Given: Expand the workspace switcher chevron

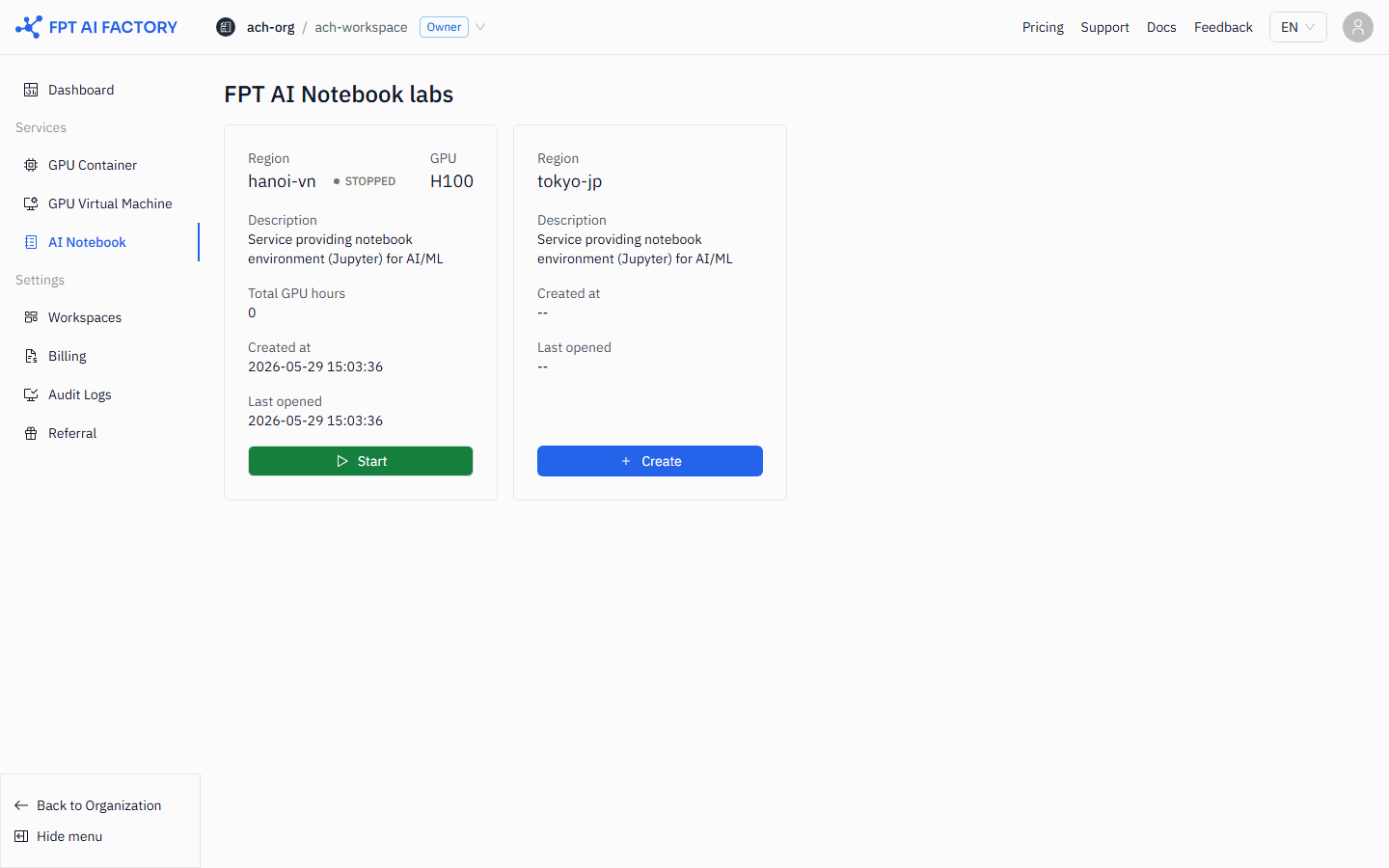Looking at the screenshot, I should [x=480, y=27].
